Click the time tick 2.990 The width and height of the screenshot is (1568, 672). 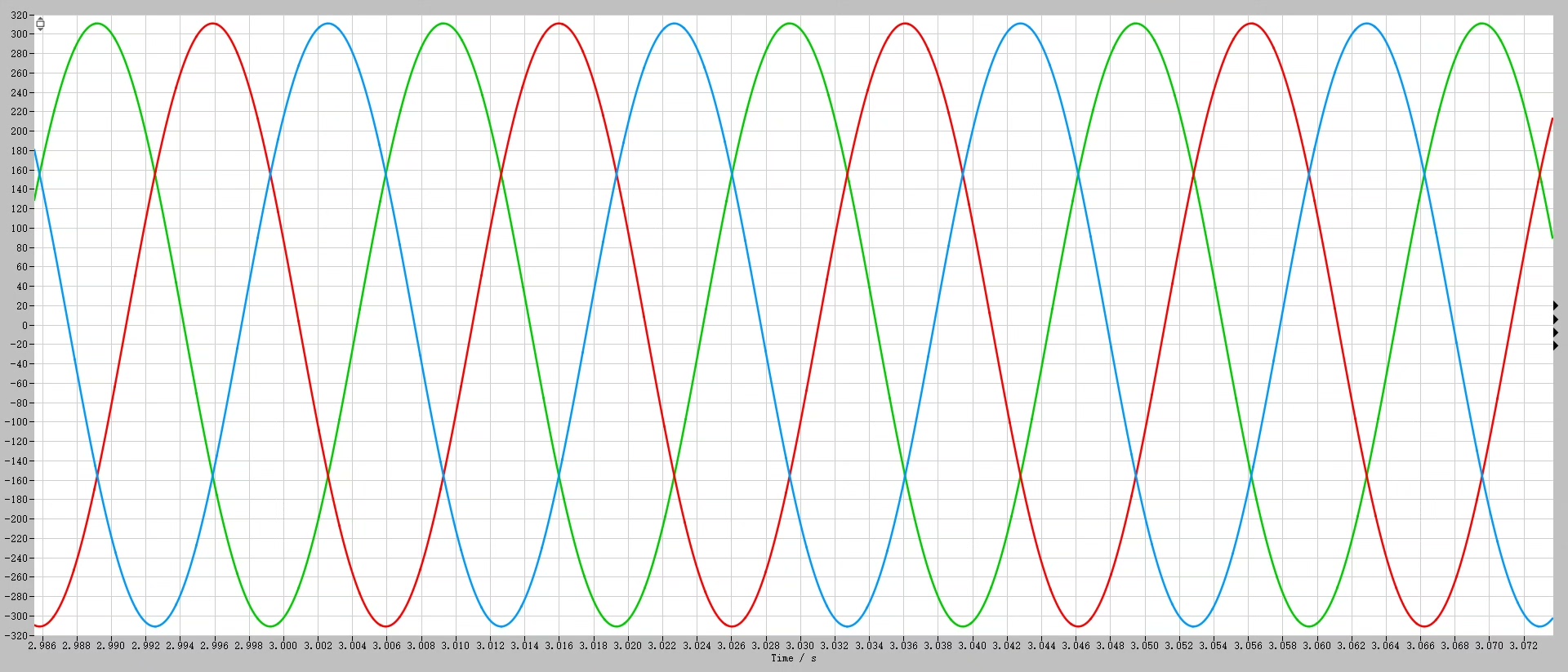pos(111,645)
